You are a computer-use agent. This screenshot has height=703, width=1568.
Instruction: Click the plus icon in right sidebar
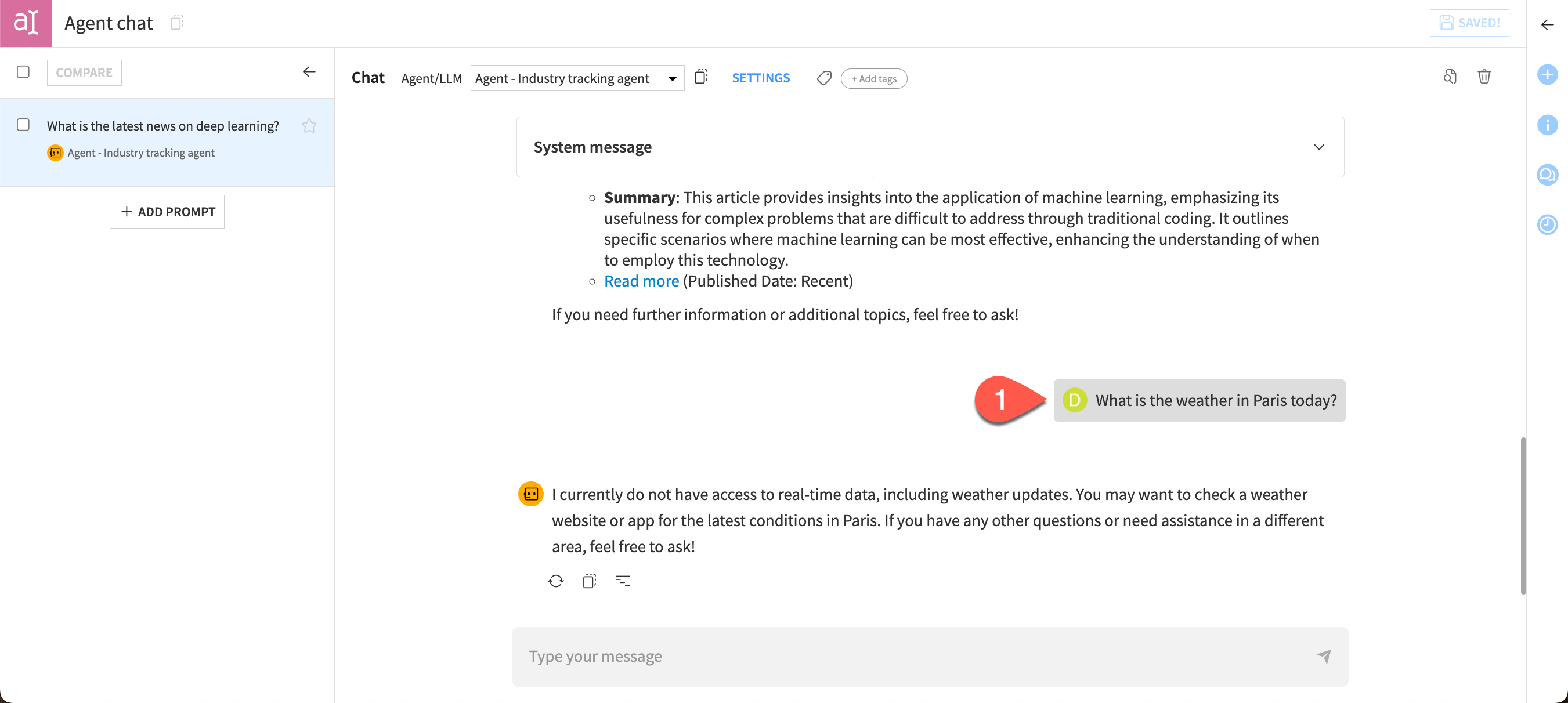click(x=1547, y=75)
